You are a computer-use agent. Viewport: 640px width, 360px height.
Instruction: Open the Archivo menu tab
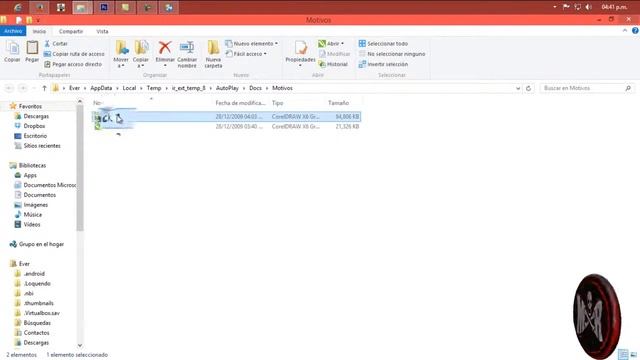coord(13,31)
